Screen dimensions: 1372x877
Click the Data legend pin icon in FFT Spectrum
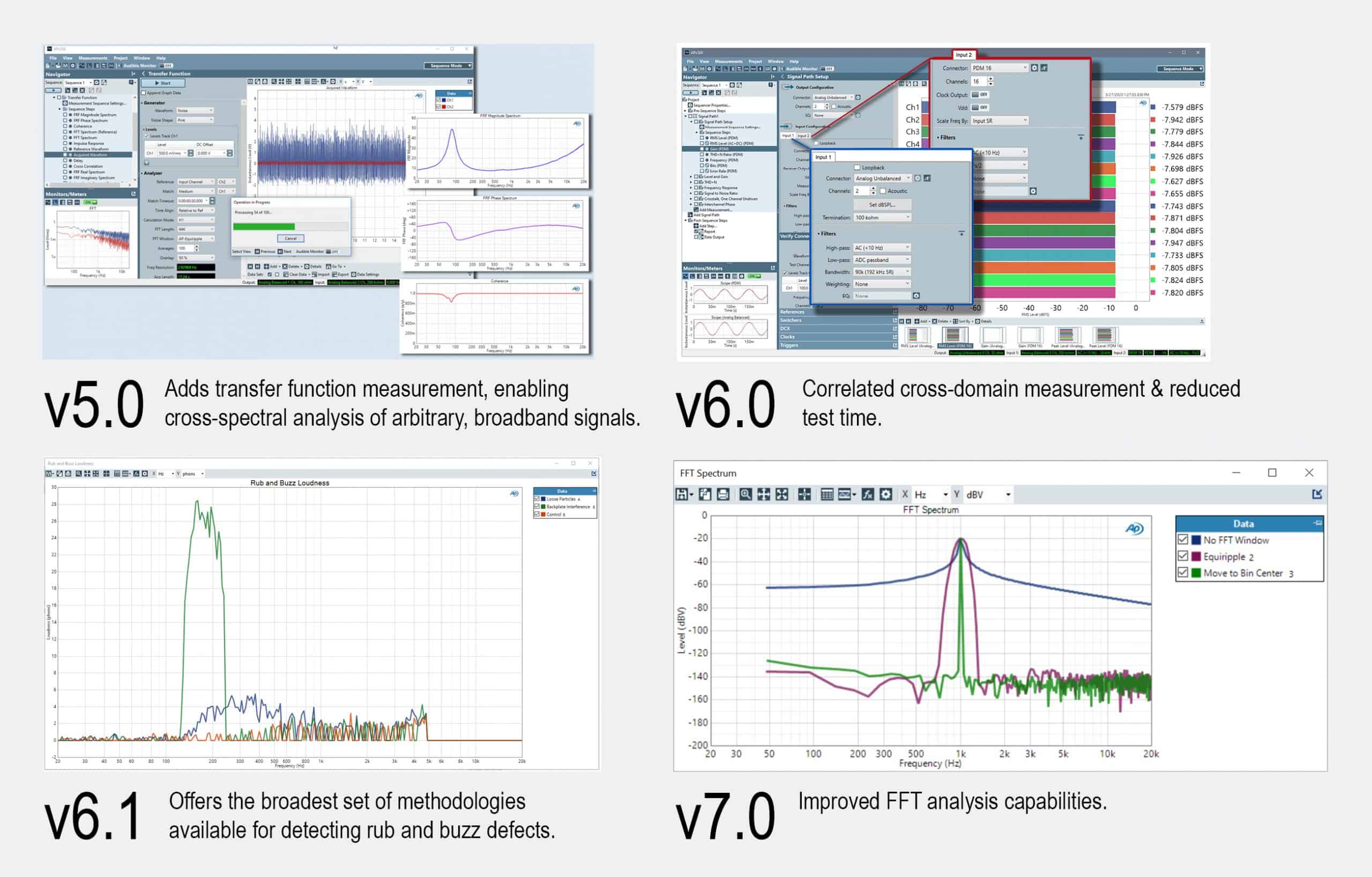click(1317, 523)
